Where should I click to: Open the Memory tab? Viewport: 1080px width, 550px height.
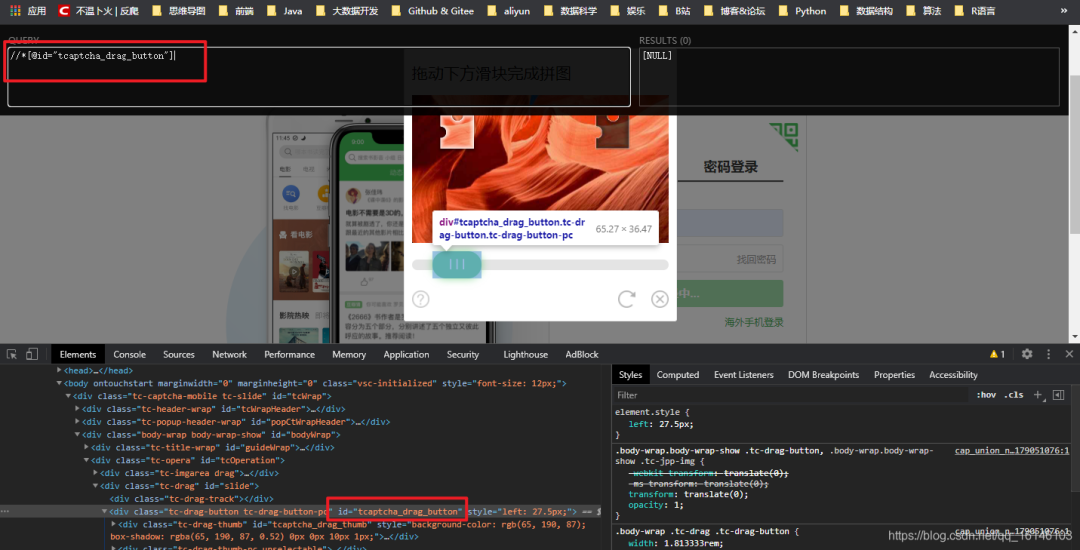point(349,355)
